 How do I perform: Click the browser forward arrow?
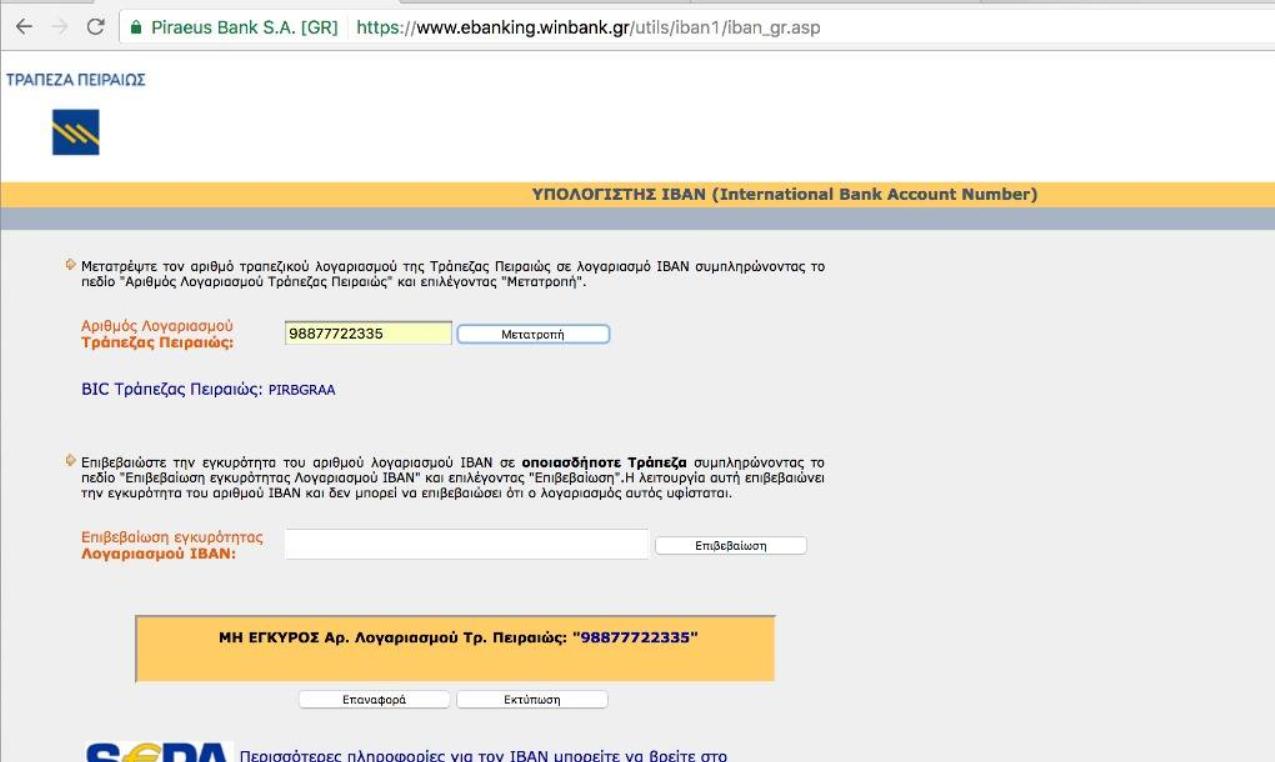click(x=59, y=27)
